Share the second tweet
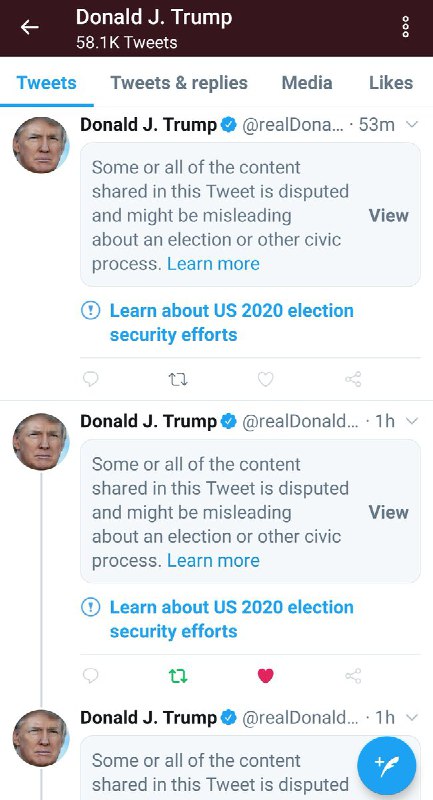Viewport: 433px width, 800px height. click(353, 676)
